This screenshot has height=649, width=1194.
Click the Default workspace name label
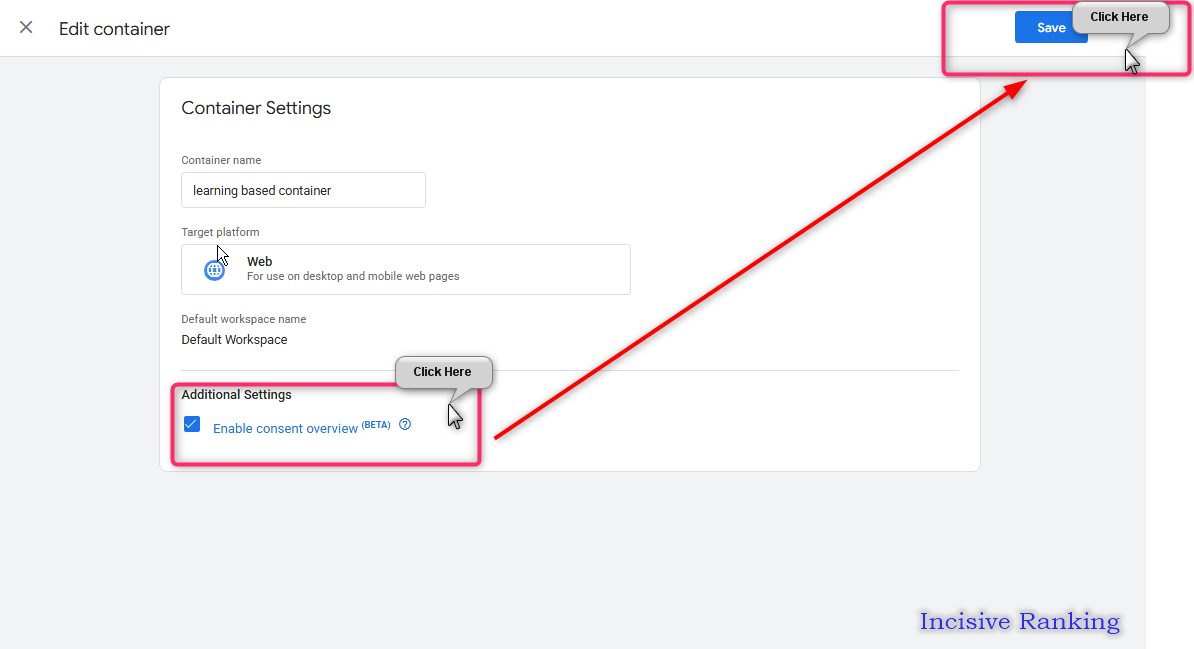pos(244,319)
